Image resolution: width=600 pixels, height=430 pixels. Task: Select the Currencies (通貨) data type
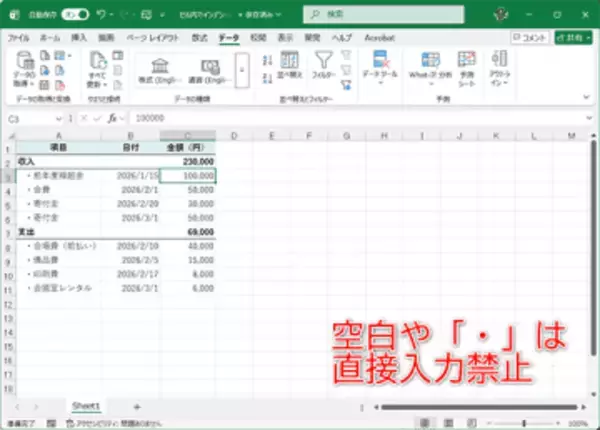(x=210, y=71)
